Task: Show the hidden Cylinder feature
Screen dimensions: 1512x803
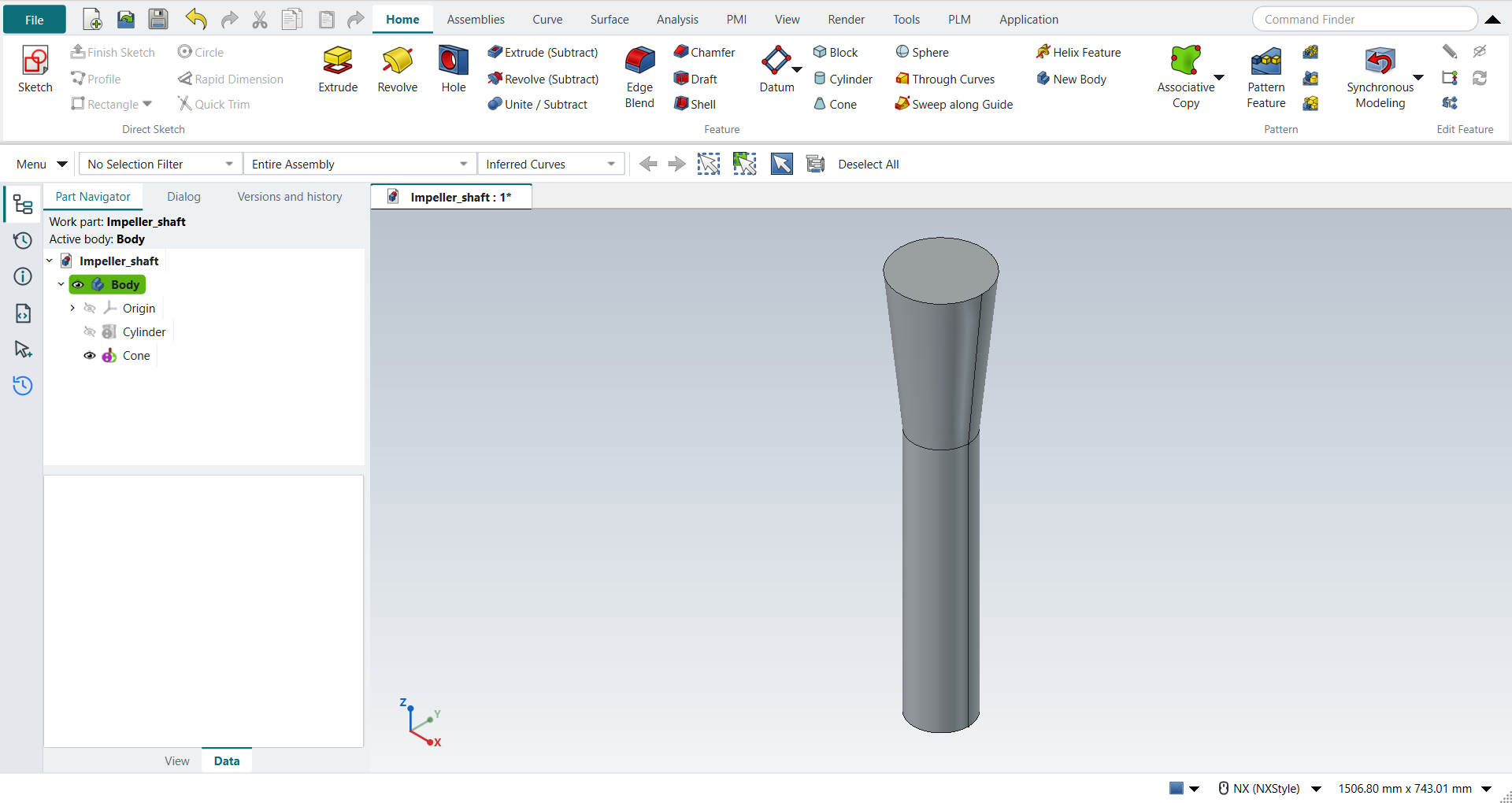Action: click(90, 332)
